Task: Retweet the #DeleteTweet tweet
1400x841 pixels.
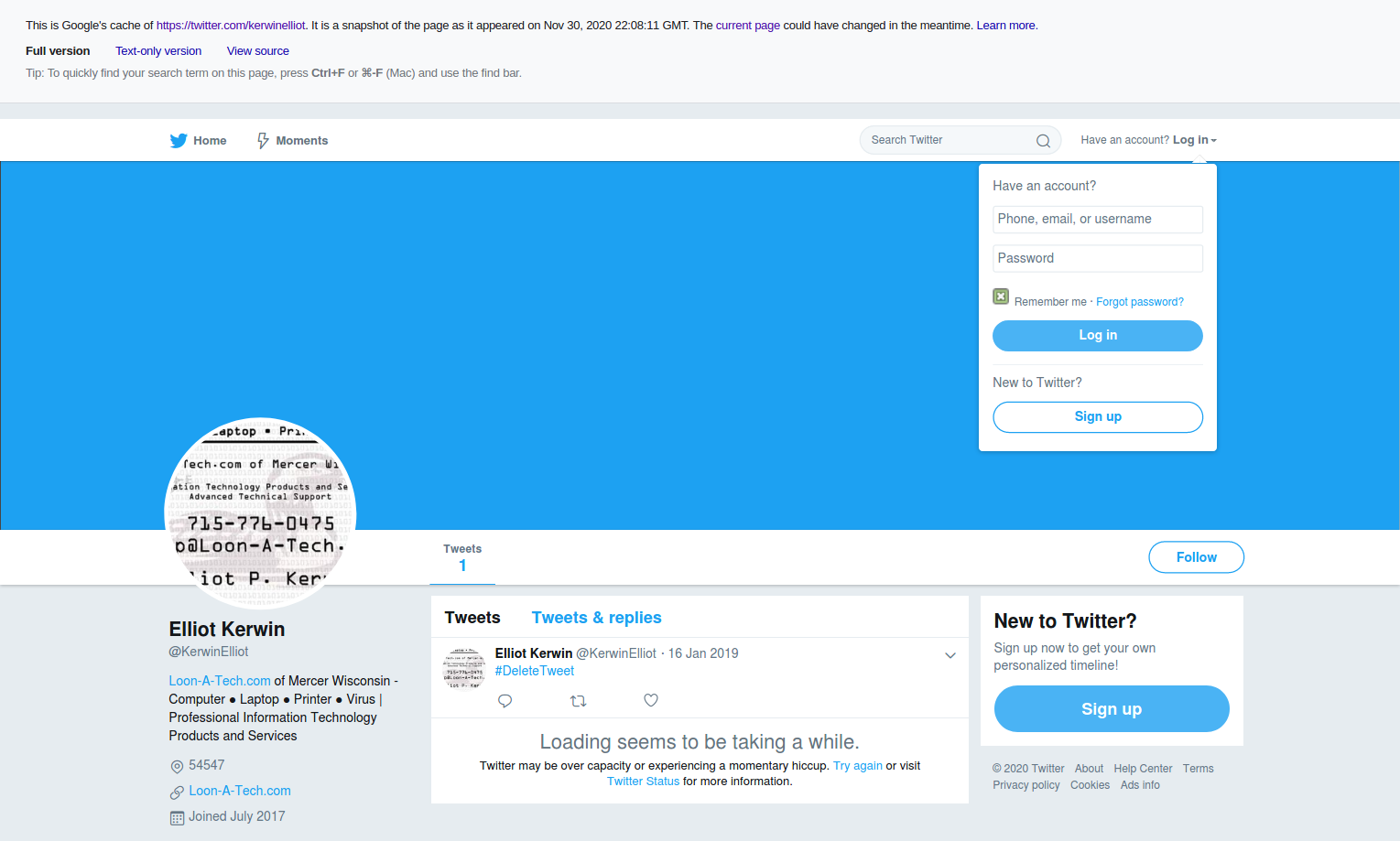Action: point(578,701)
